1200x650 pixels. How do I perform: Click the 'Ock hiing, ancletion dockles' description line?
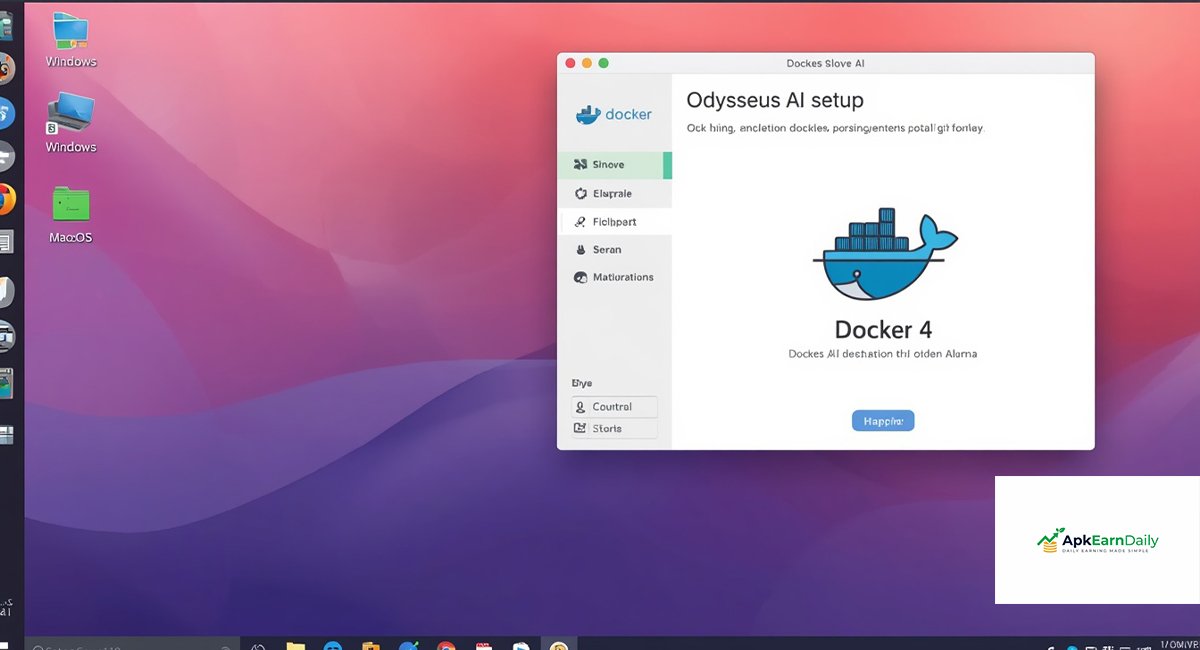(835, 129)
